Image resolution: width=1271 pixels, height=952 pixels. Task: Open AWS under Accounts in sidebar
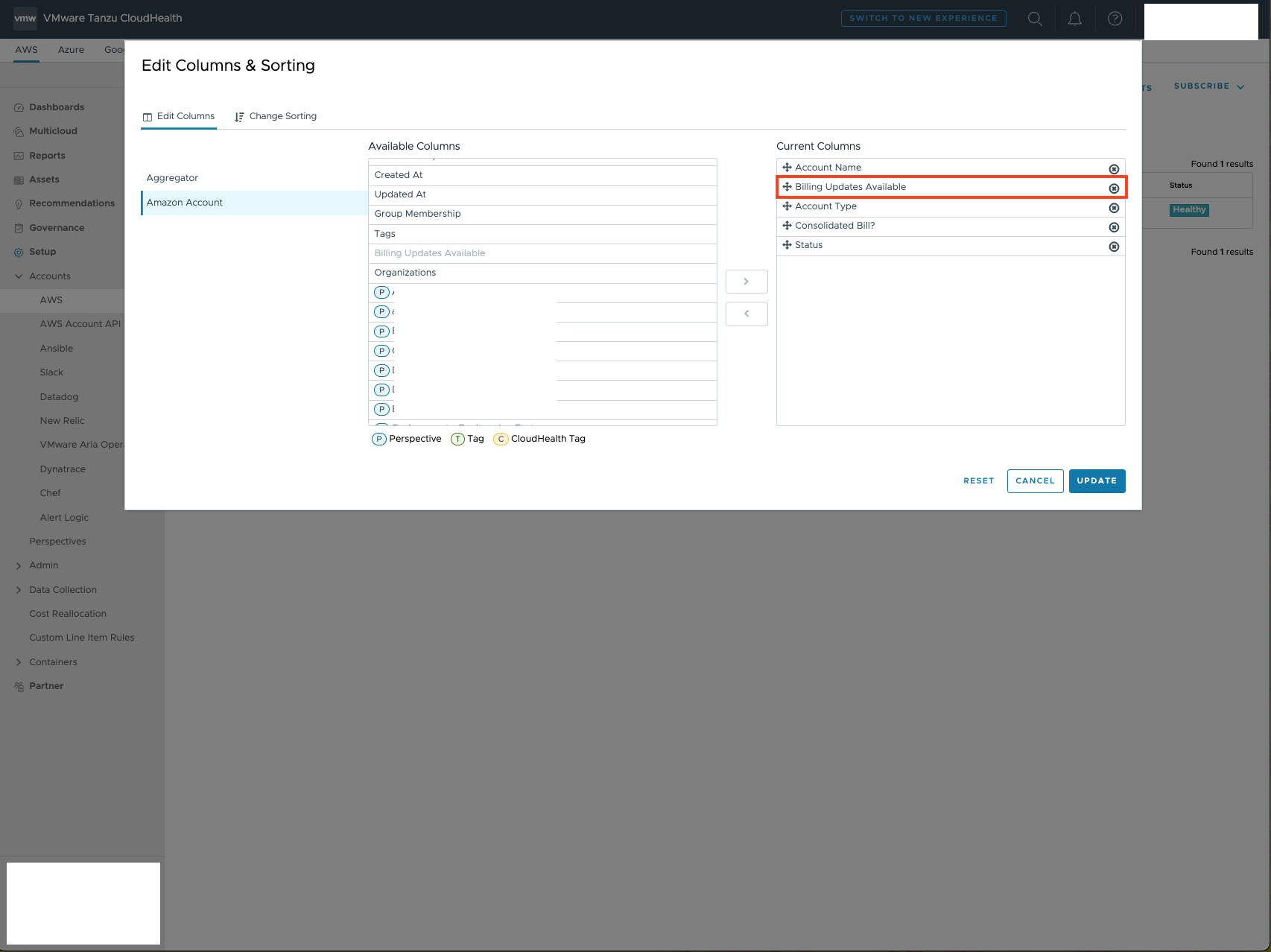pos(51,300)
